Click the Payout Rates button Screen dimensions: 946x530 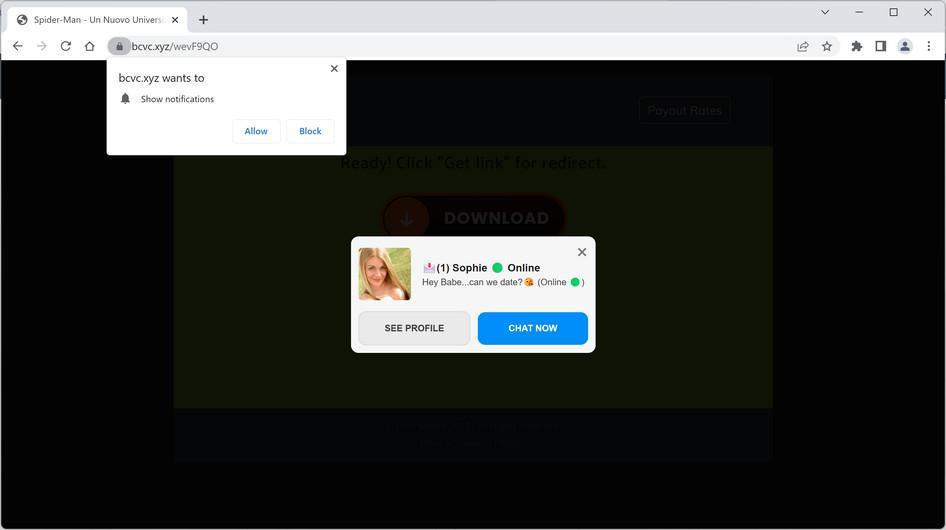tap(684, 110)
